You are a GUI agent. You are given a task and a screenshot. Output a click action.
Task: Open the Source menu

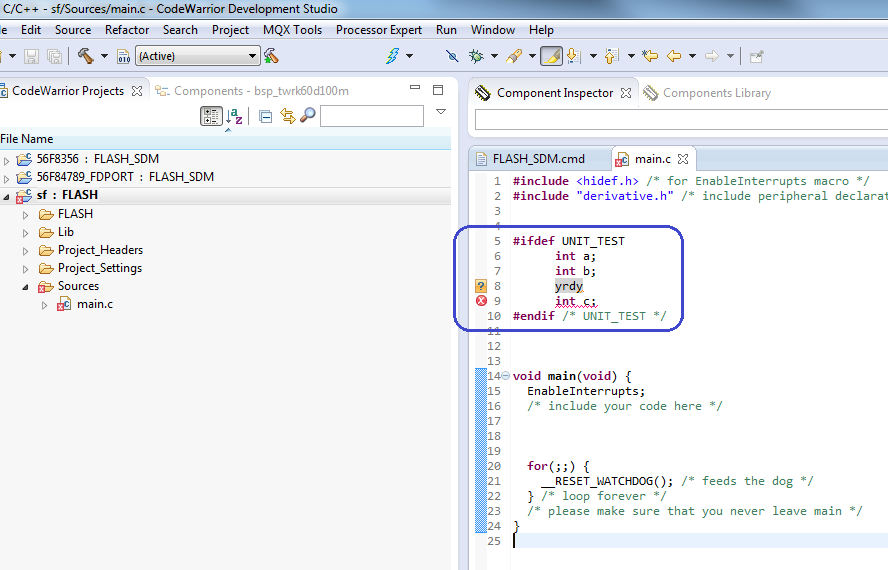point(72,30)
